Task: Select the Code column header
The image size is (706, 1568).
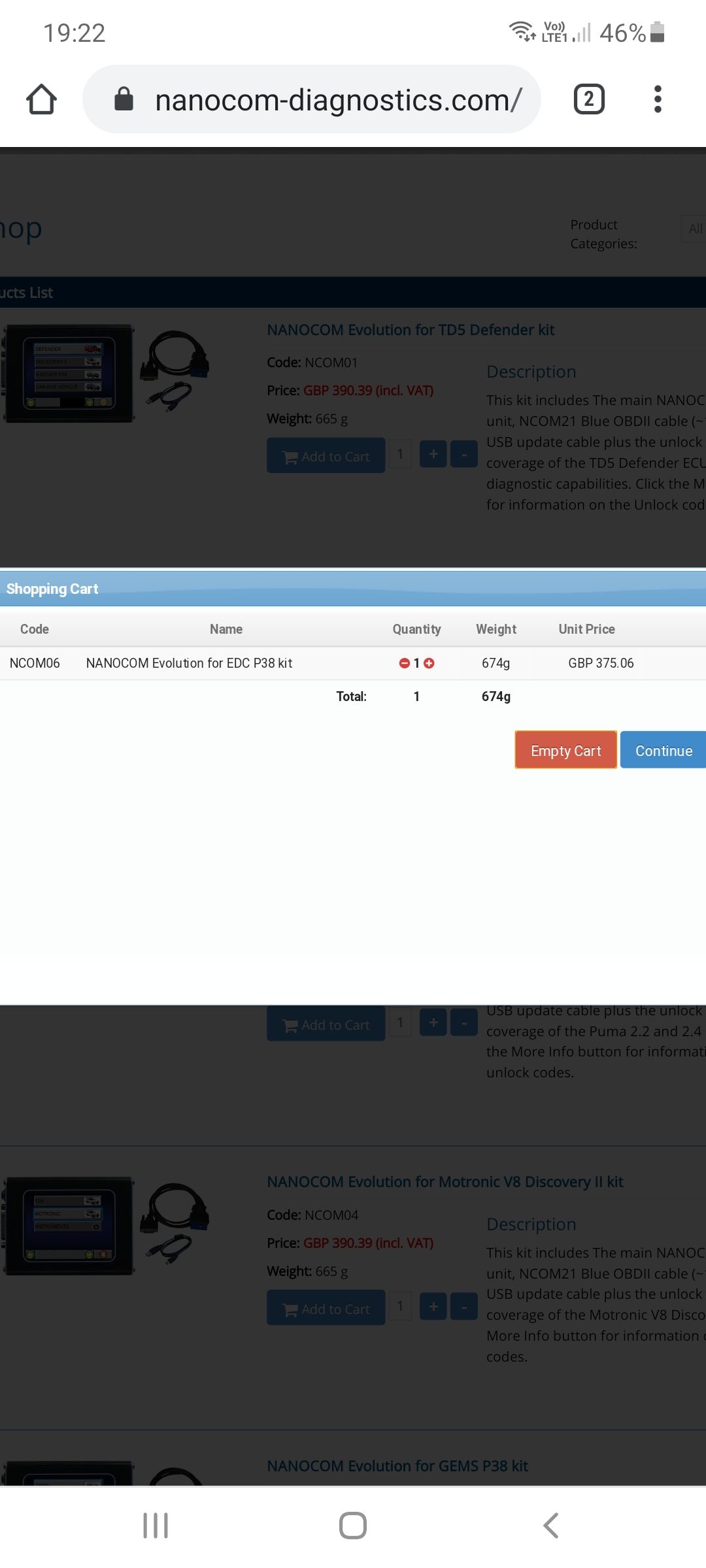Action: tap(35, 629)
